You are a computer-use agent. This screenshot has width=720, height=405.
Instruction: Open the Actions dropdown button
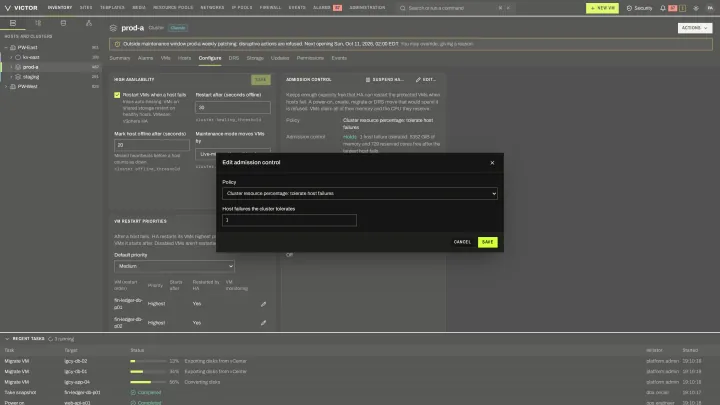(x=694, y=28)
